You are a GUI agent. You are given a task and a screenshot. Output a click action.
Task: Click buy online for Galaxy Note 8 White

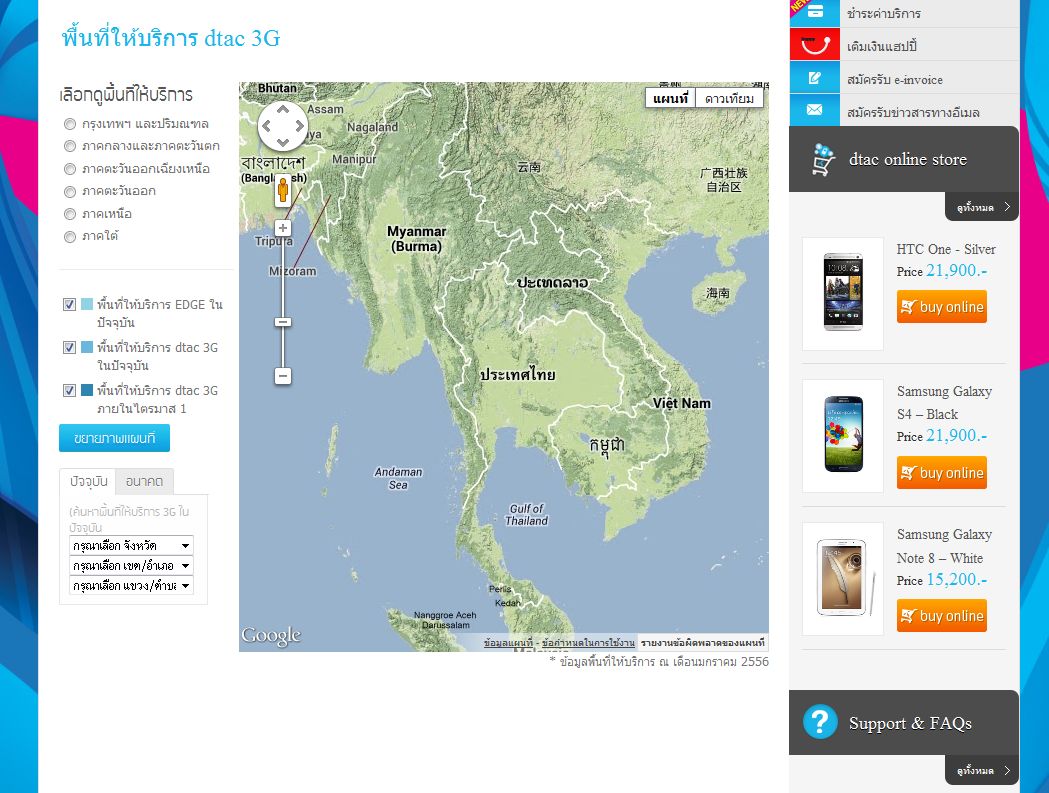point(942,616)
